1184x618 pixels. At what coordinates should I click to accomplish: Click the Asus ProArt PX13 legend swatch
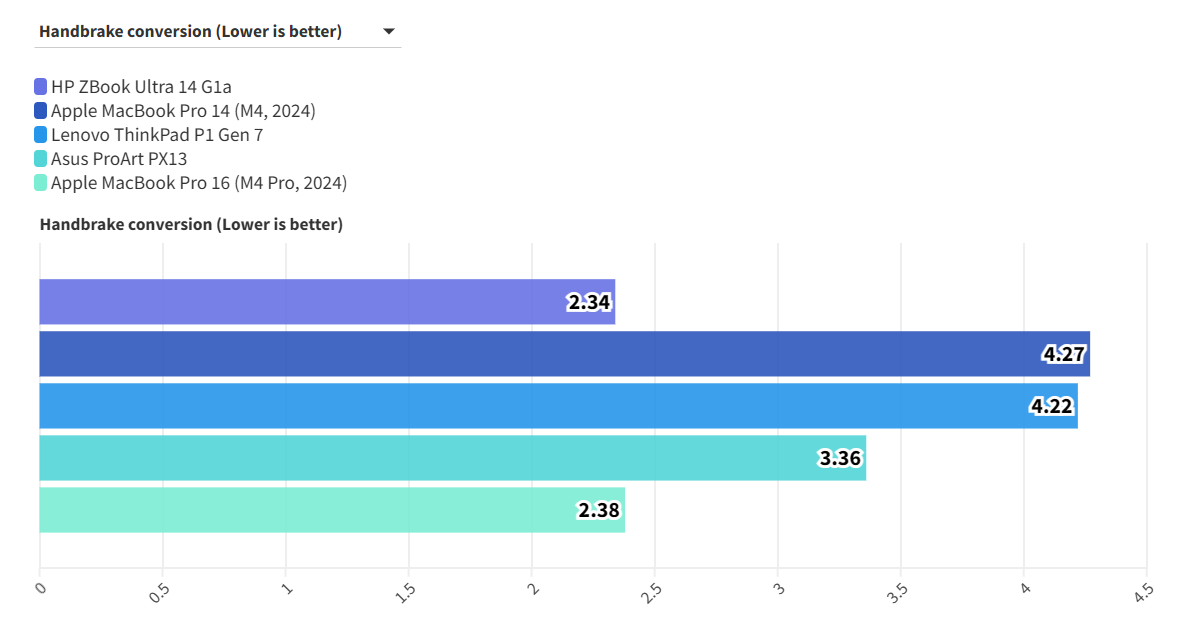point(41,159)
